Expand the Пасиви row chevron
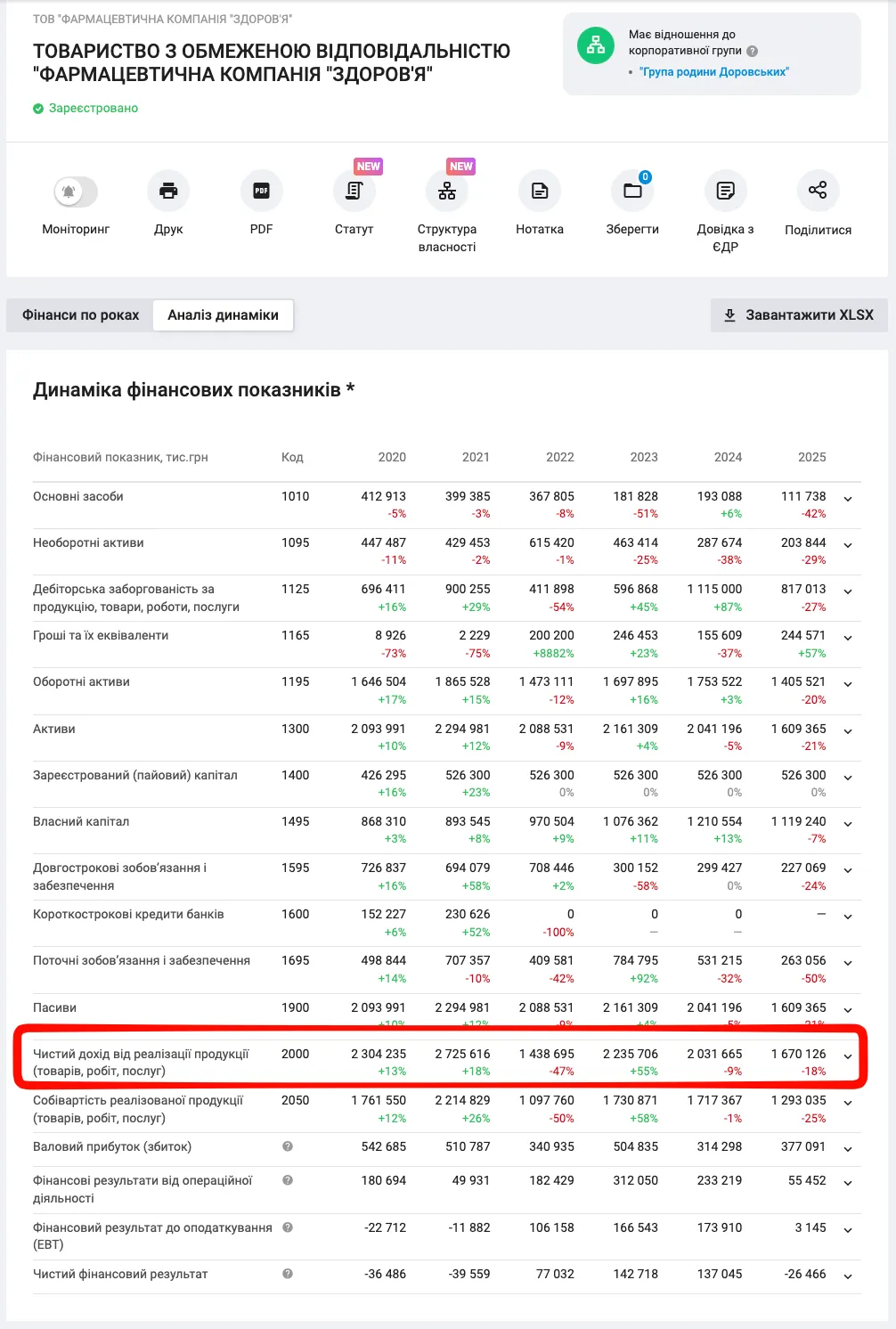896x1329 pixels. pyautogui.click(x=848, y=1010)
